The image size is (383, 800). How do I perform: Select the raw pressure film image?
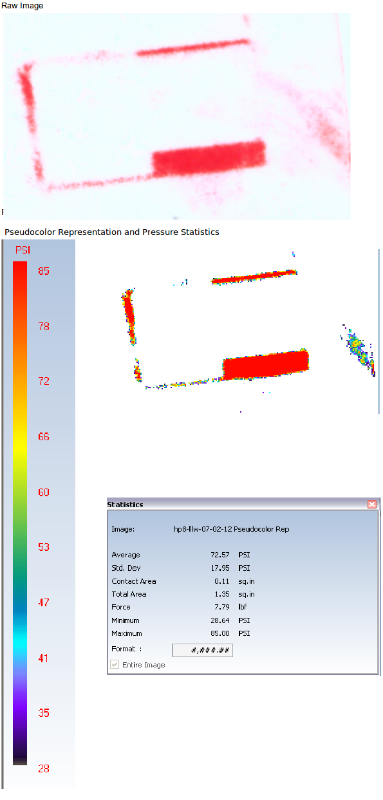[176, 116]
